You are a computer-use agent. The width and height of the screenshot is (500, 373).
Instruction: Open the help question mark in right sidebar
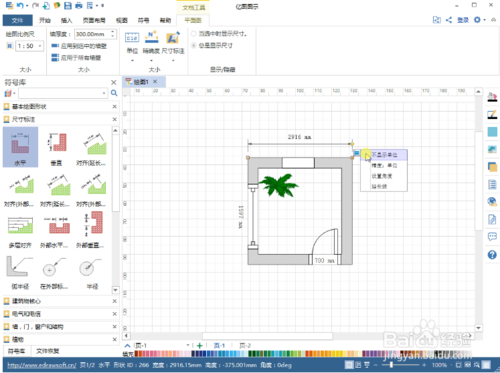pos(492,255)
